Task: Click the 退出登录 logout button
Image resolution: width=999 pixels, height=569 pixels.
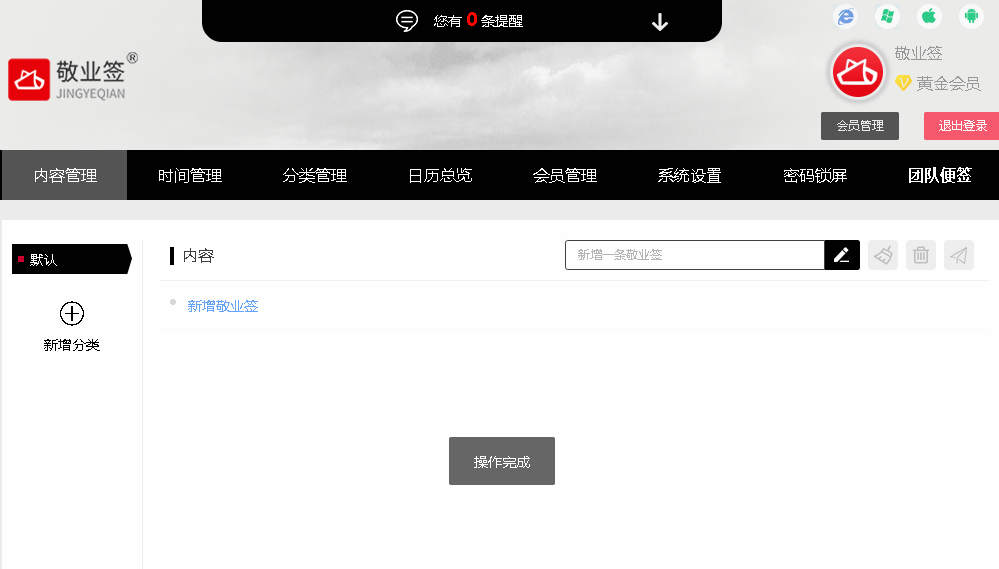Action: (962, 126)
